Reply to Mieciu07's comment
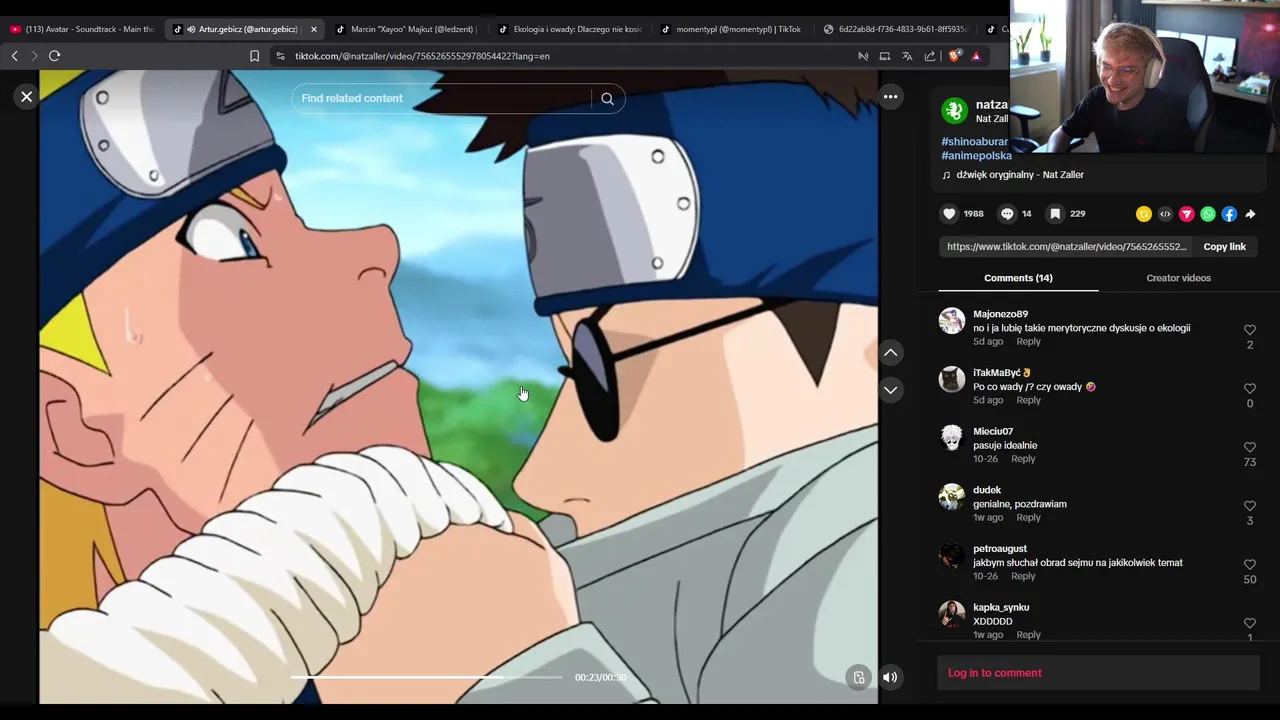The image size is (1280, 720). click(x=1023, y=459)
